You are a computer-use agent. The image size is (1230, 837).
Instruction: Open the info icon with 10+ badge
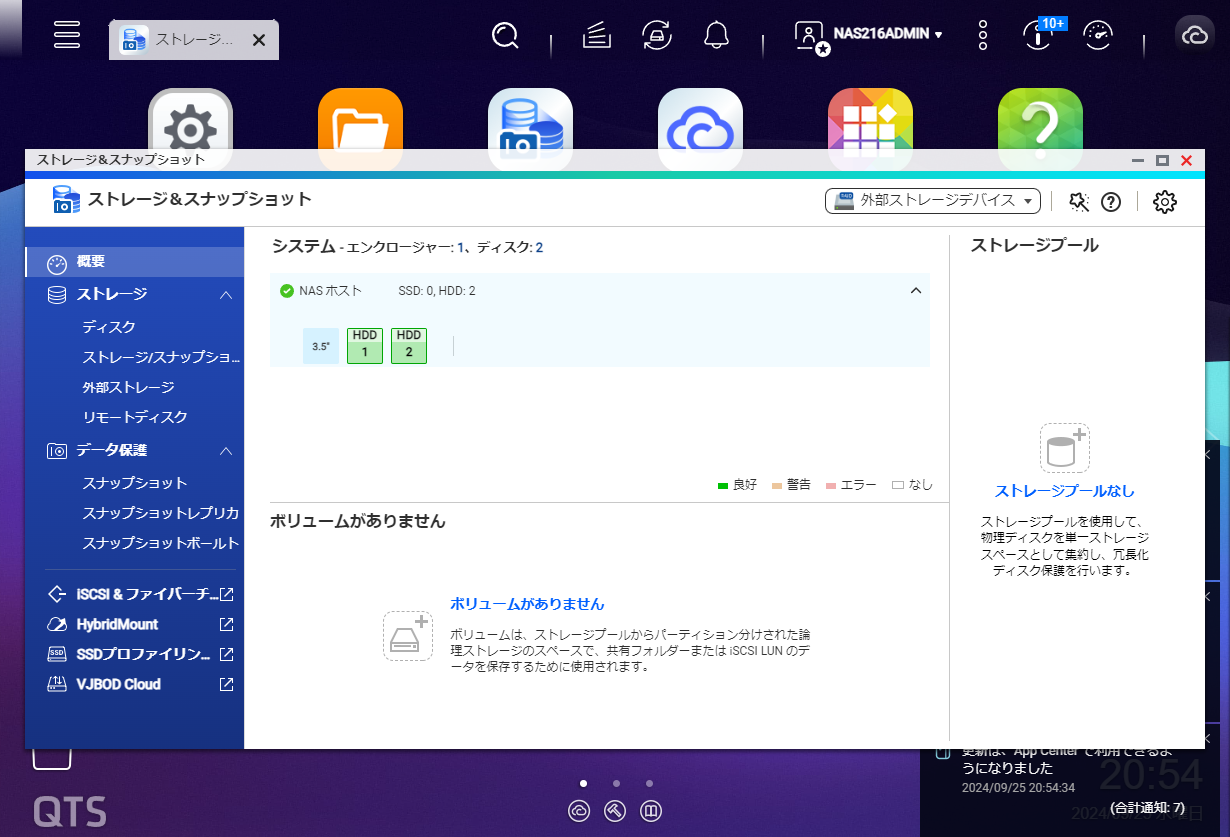tap(1040, 35)
